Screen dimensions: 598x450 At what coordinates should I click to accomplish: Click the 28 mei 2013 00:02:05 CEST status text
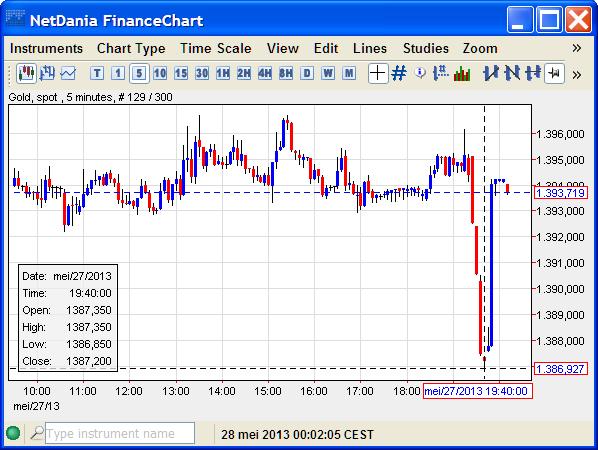point(297,434)
